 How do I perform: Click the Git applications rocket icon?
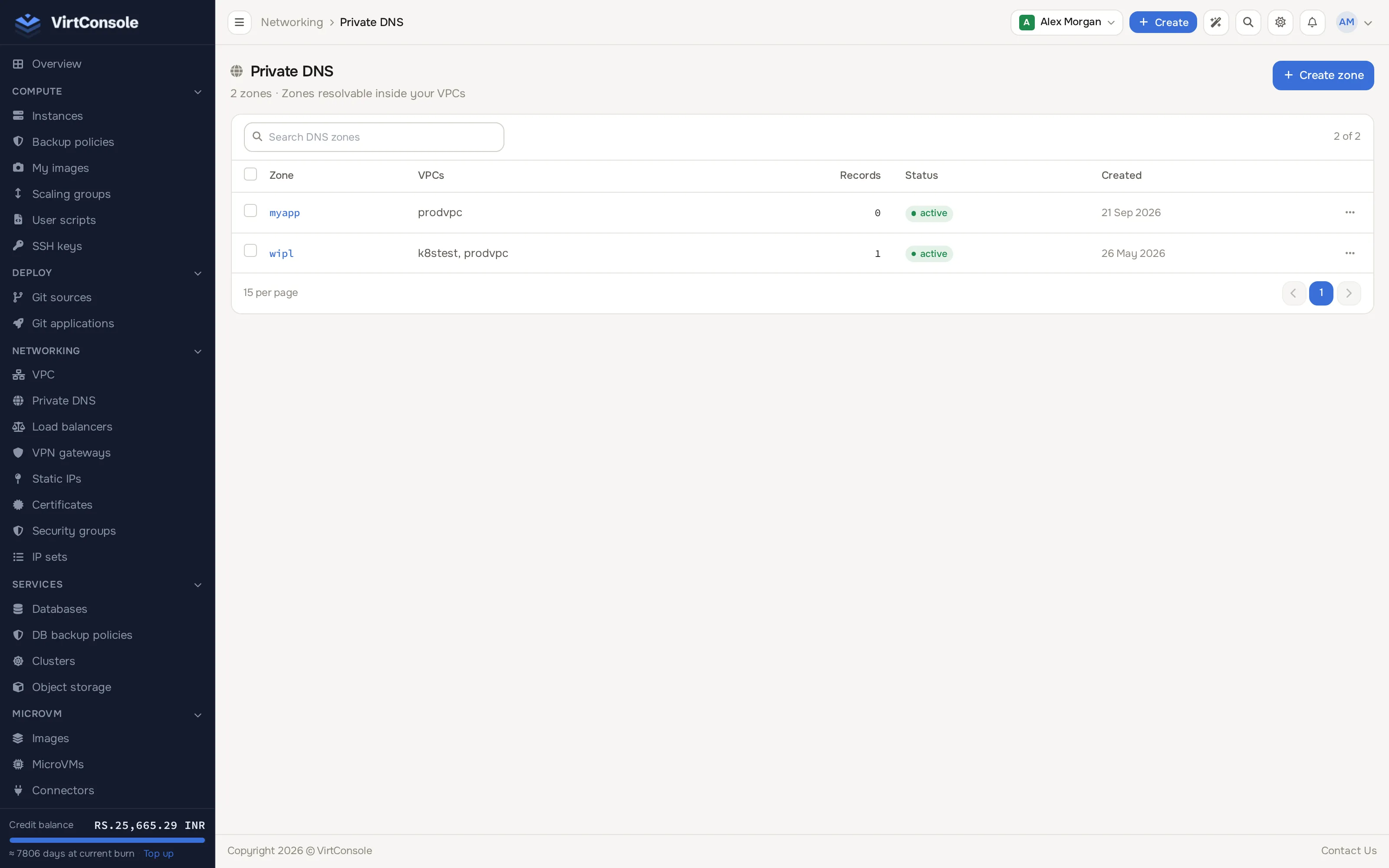pyautogui.click(x=18, y=323)
